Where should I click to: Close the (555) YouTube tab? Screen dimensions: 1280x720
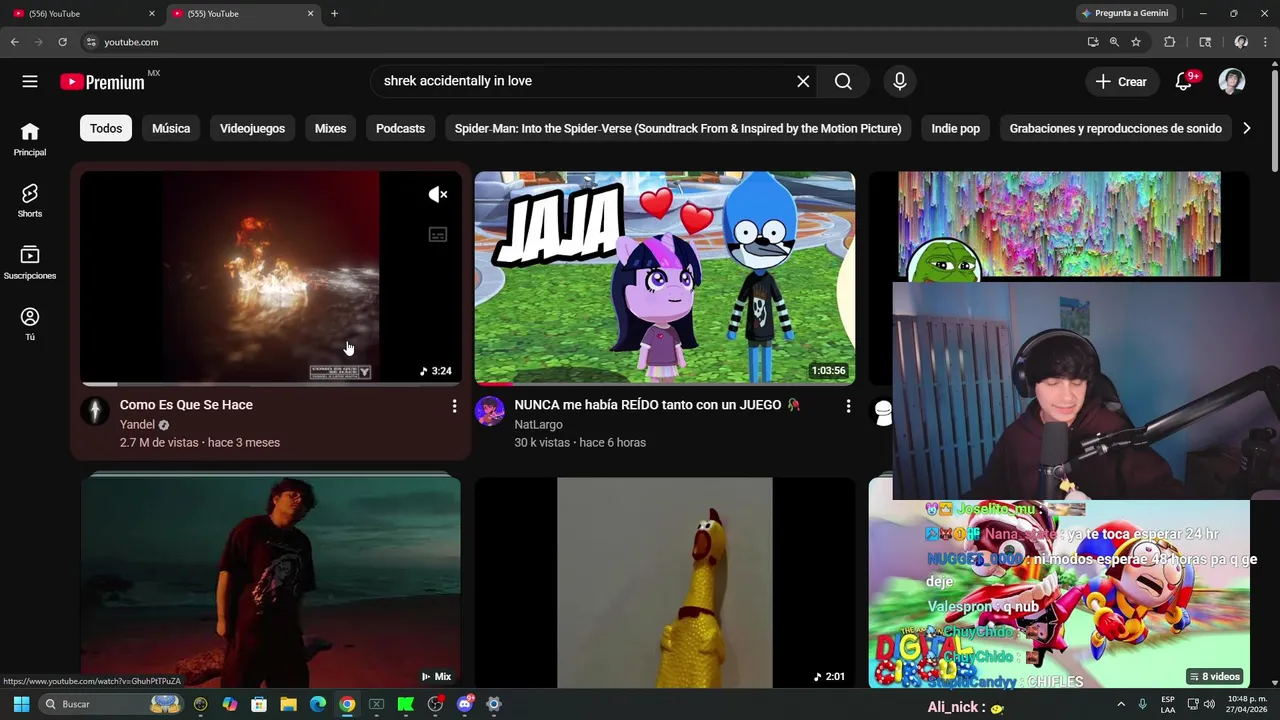(x=310, y=14)
